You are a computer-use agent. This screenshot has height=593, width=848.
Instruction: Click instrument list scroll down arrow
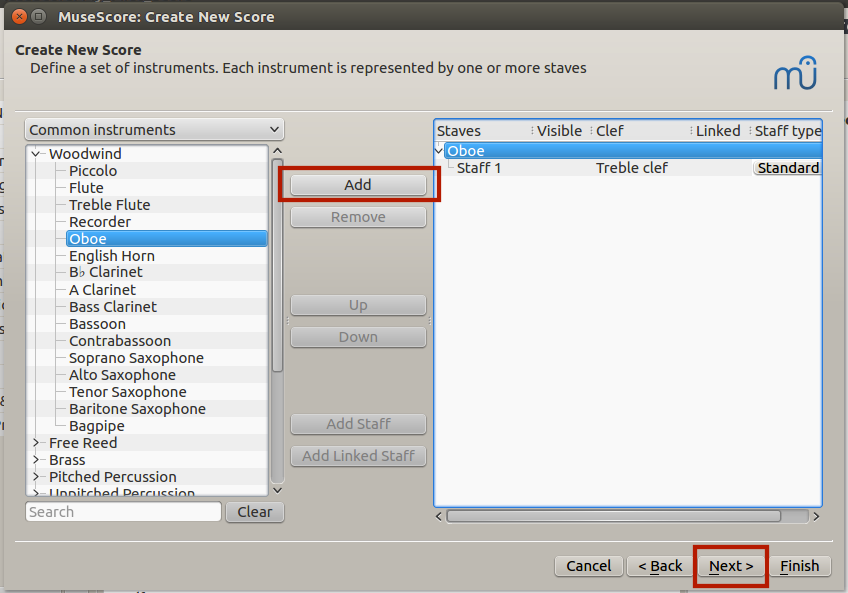coord(277,490)
